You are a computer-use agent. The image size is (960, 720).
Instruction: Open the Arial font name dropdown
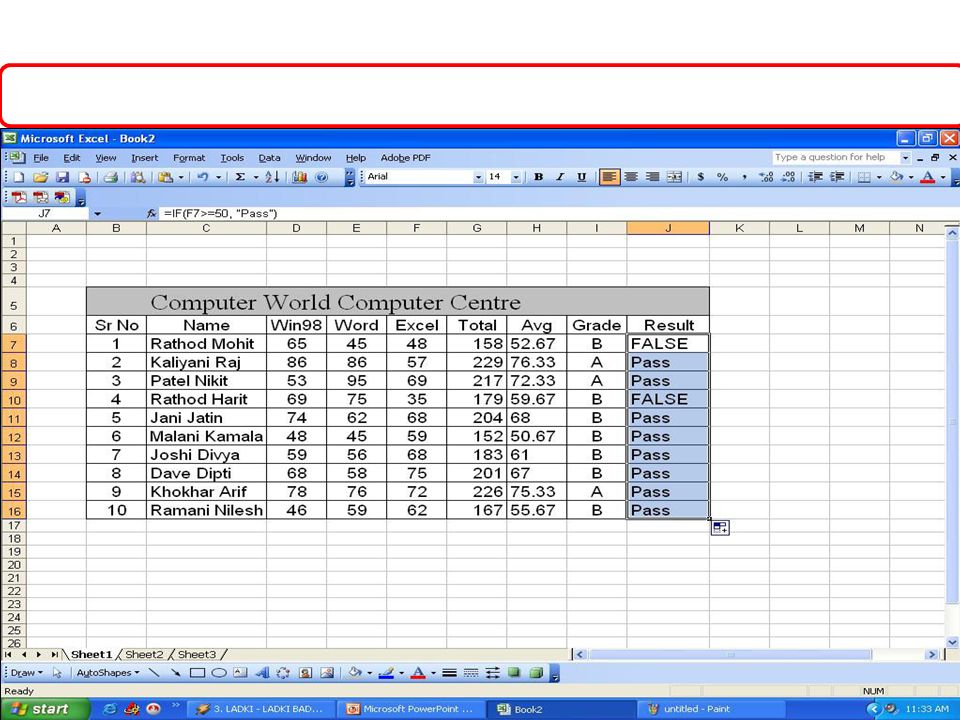click(x=479, y=178)
